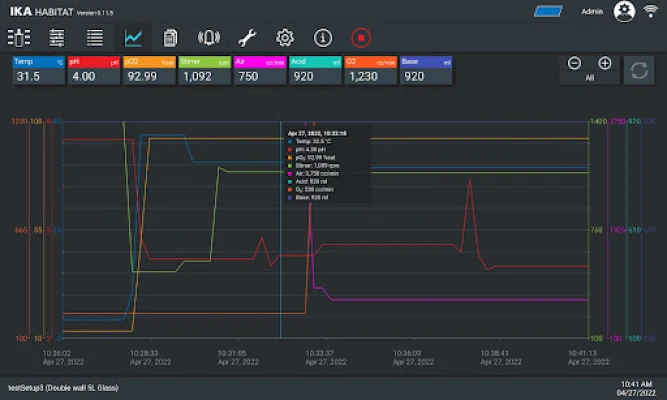Viewport: 667px width, 400px height.
Task: Open the alarms bell icon
Action: 209,38
